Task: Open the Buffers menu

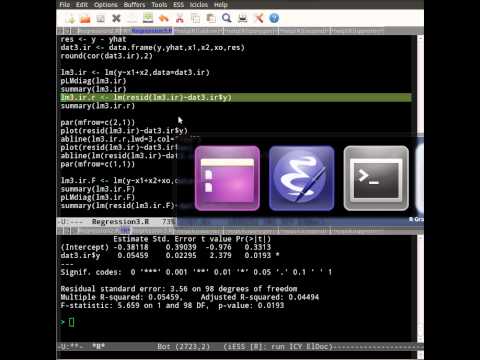Action: [134, 5]
